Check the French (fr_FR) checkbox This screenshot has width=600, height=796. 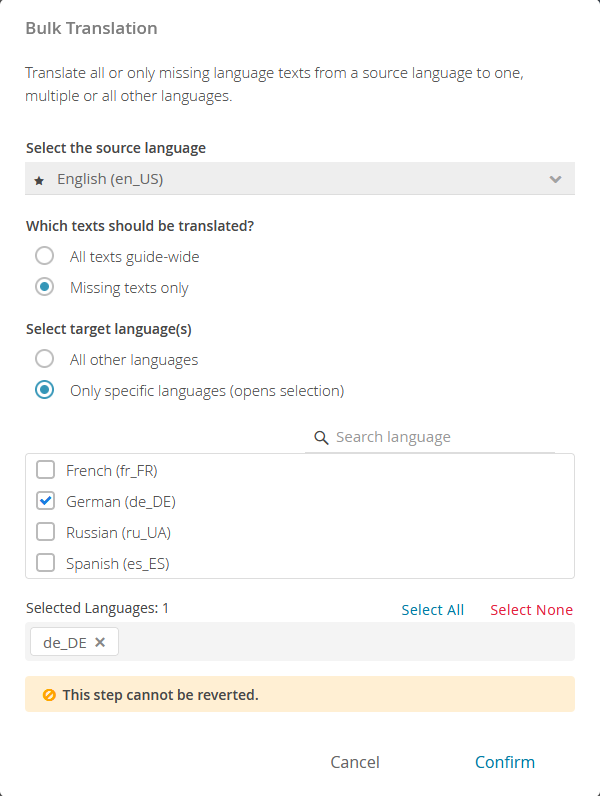(x=46, y=470)
